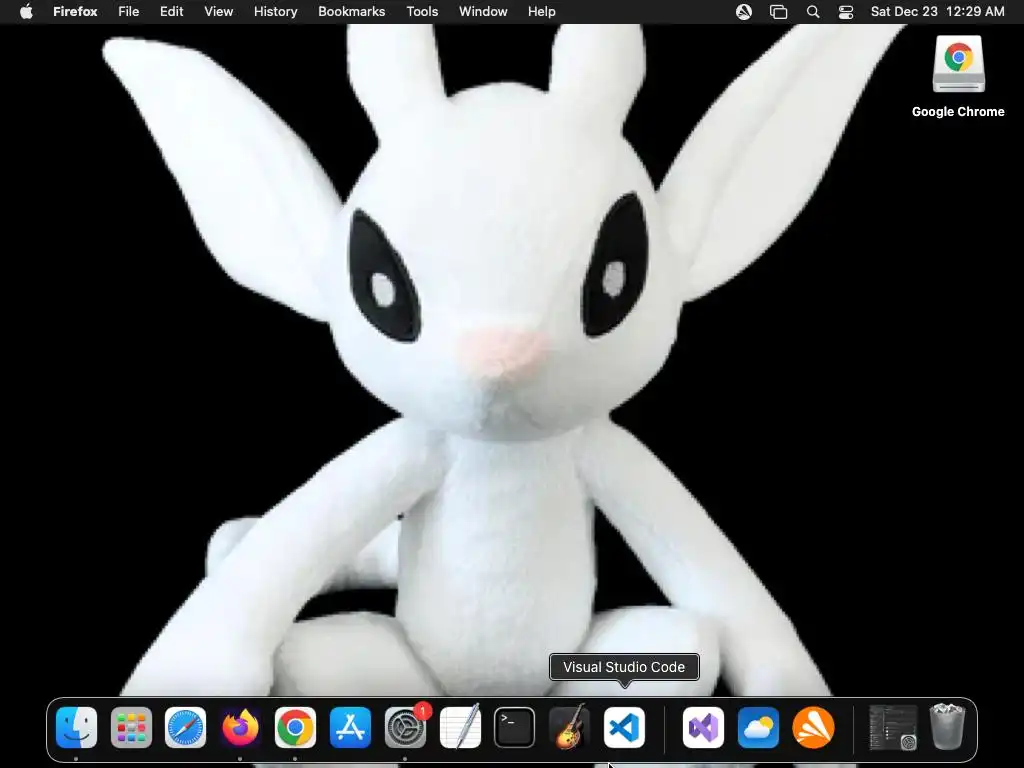Open the Firefox application menu
This screenshot has width=1024, height=768.
pyautogui.click(x=75, y=12)
